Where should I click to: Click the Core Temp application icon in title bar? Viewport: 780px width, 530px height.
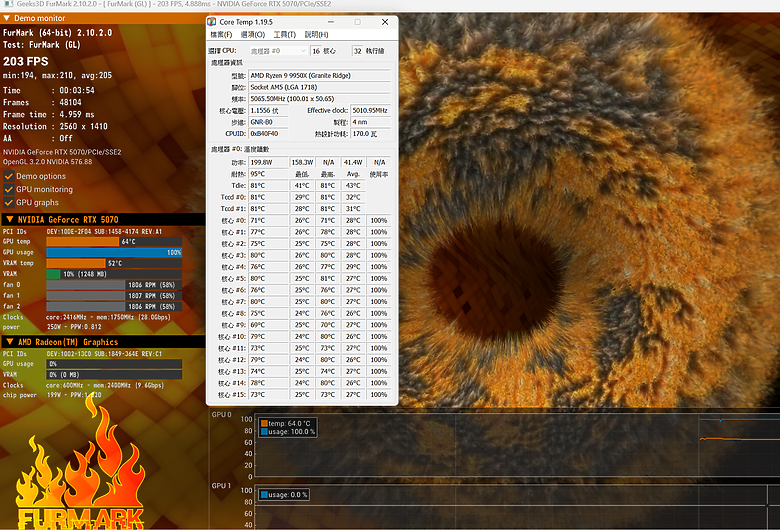tap(212, 21)
